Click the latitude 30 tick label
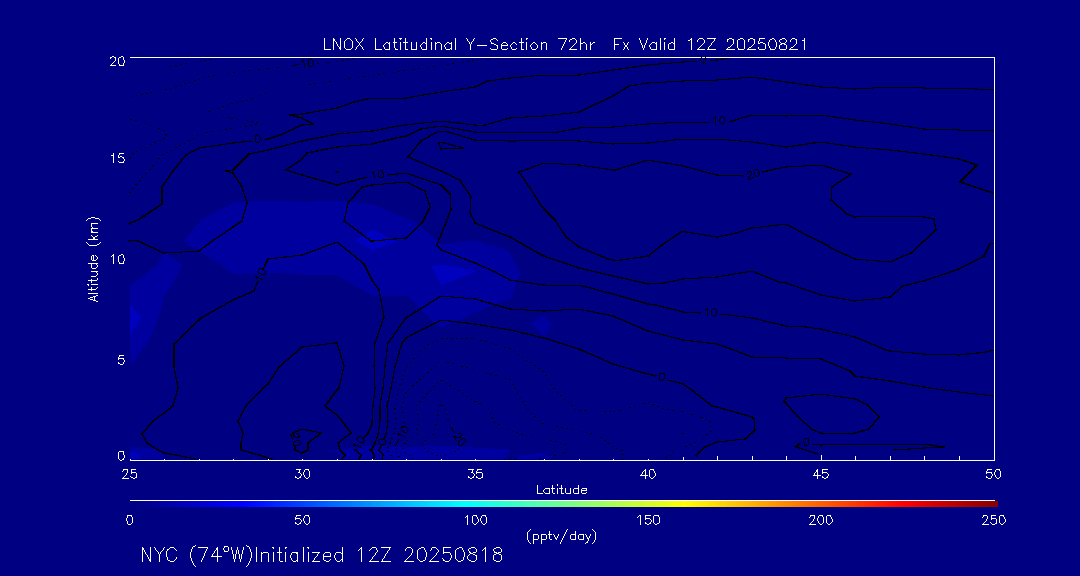Screen dimensions: 1080x576 click(x=302, y=473)
